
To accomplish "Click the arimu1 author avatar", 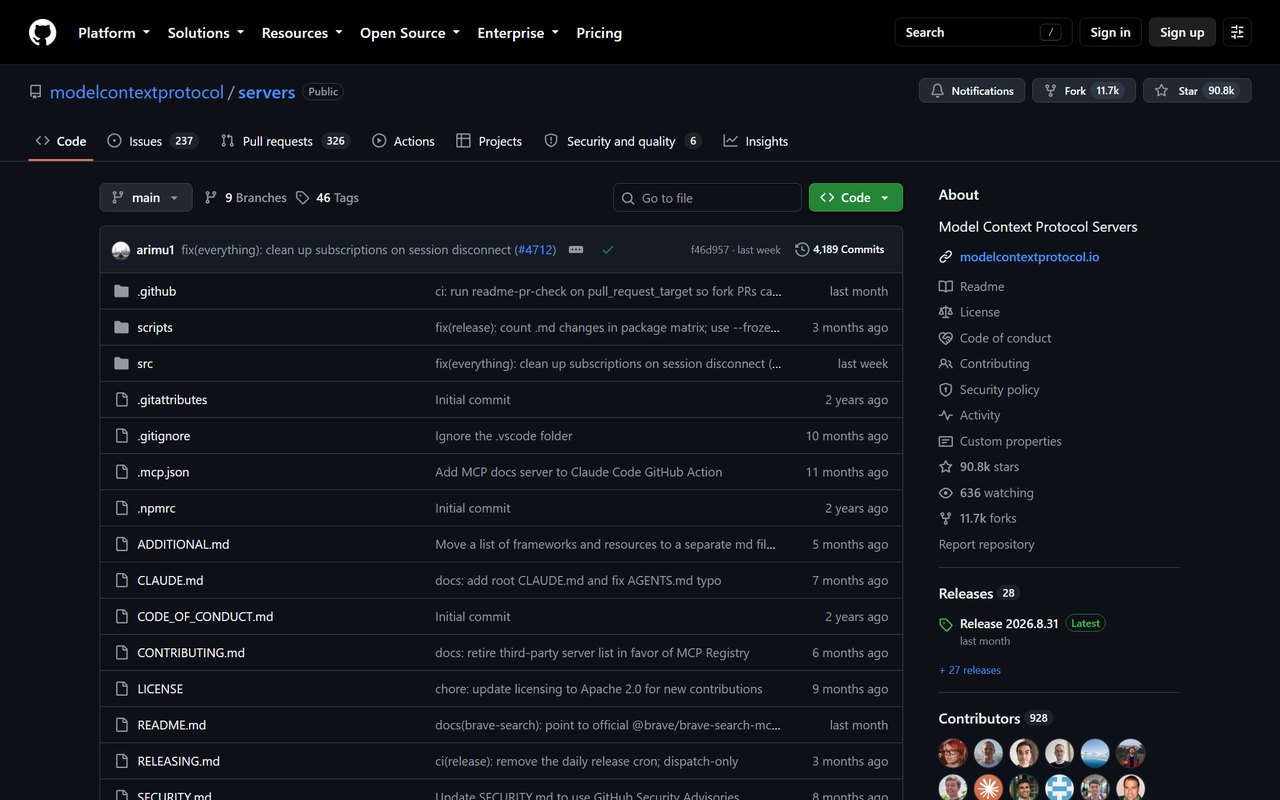I will (x=121, y=250).
